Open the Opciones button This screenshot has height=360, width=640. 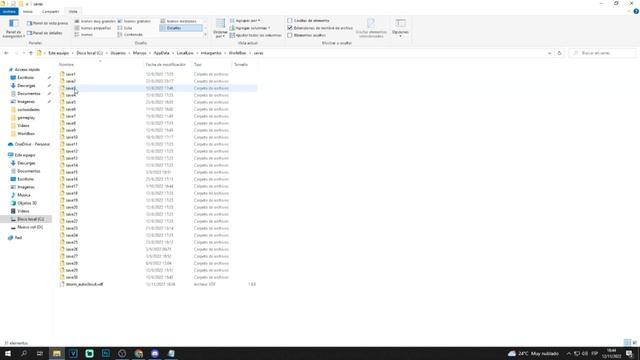[x=400, y=28]
